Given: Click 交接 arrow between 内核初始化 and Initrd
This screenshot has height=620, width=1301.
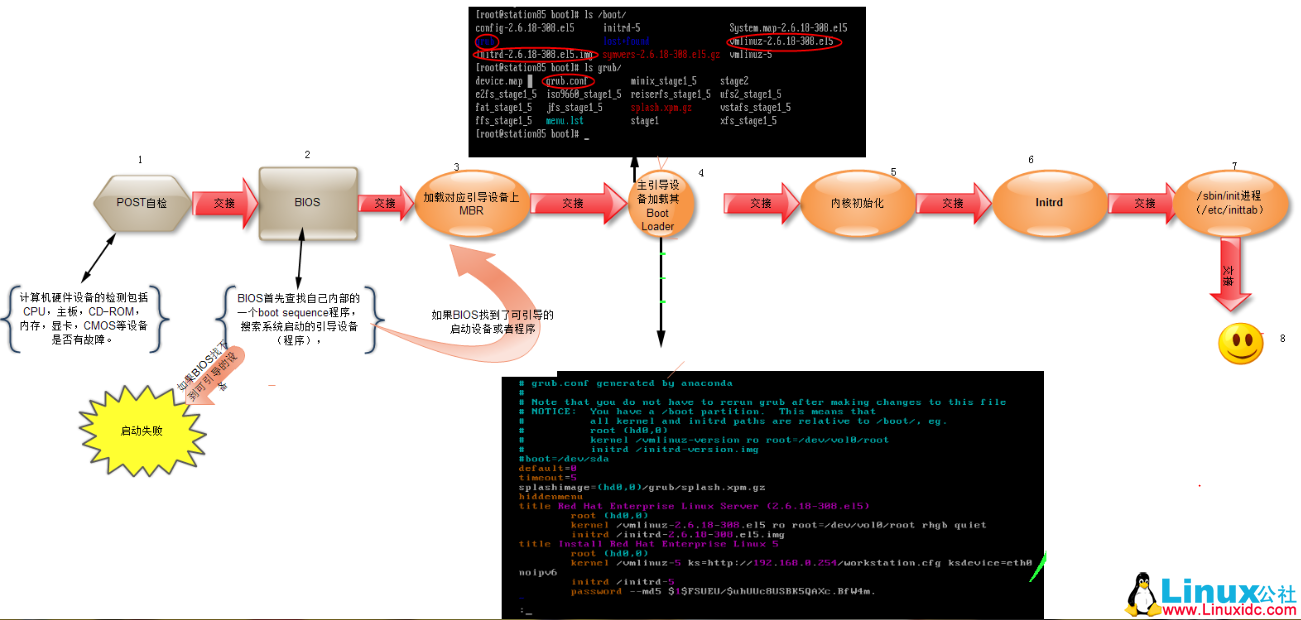Looking at the screenshot, I should click(x=952, y=202).
